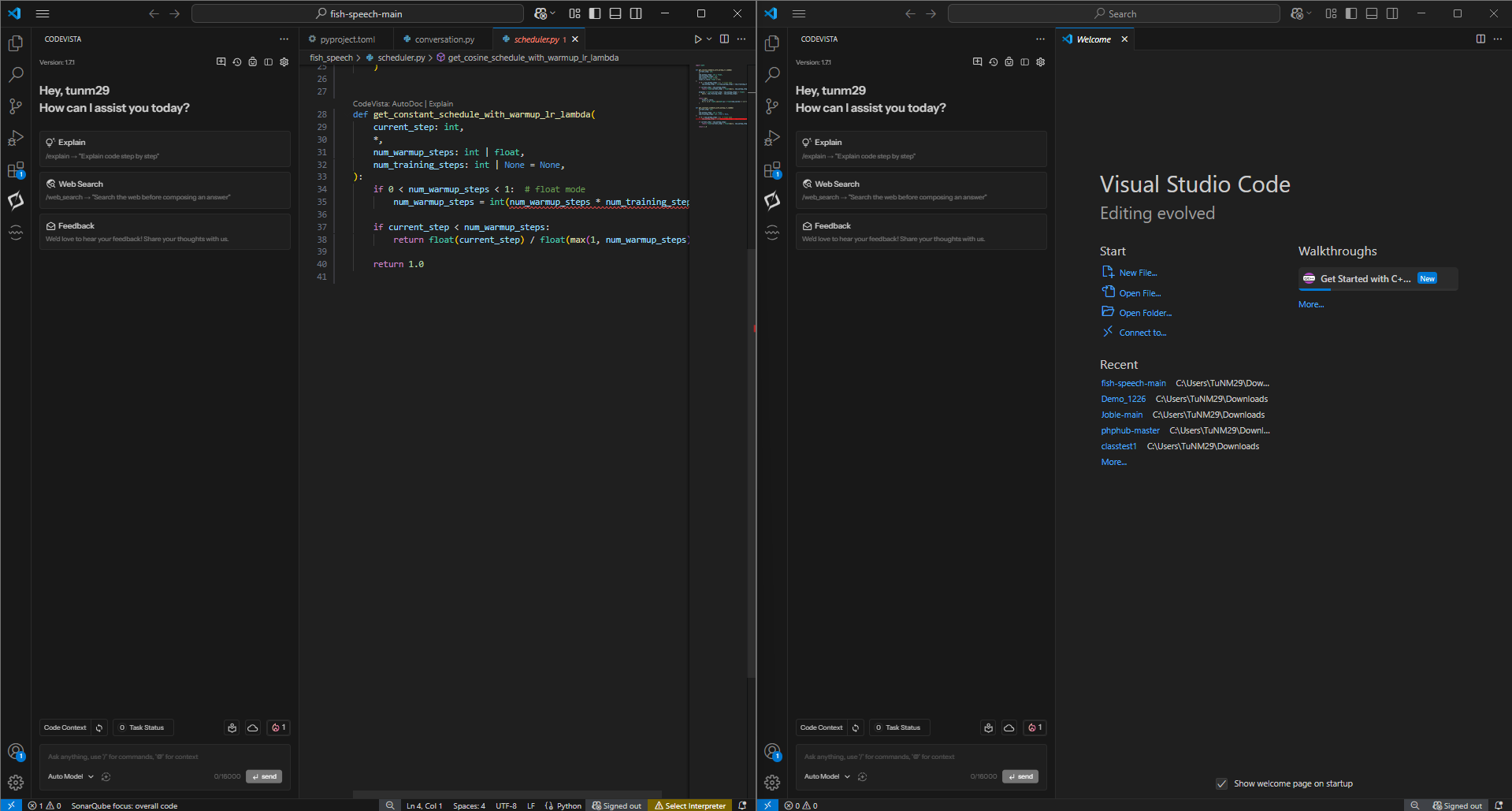Select Python language mode in status bar

pyautogui.click(x=569, y=805)
